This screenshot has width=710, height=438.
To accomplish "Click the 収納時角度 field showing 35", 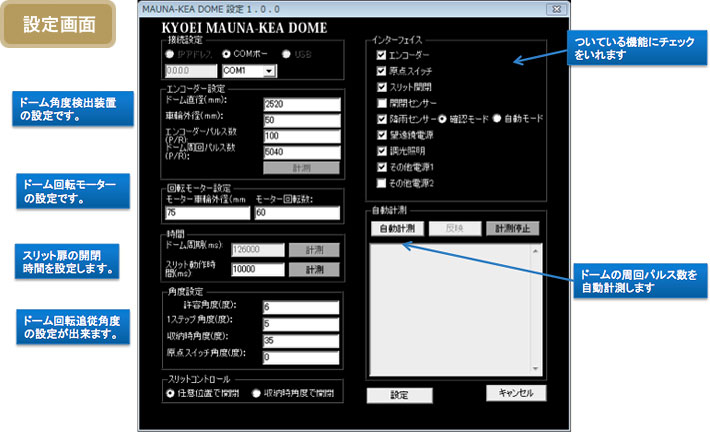I will 301,341.
